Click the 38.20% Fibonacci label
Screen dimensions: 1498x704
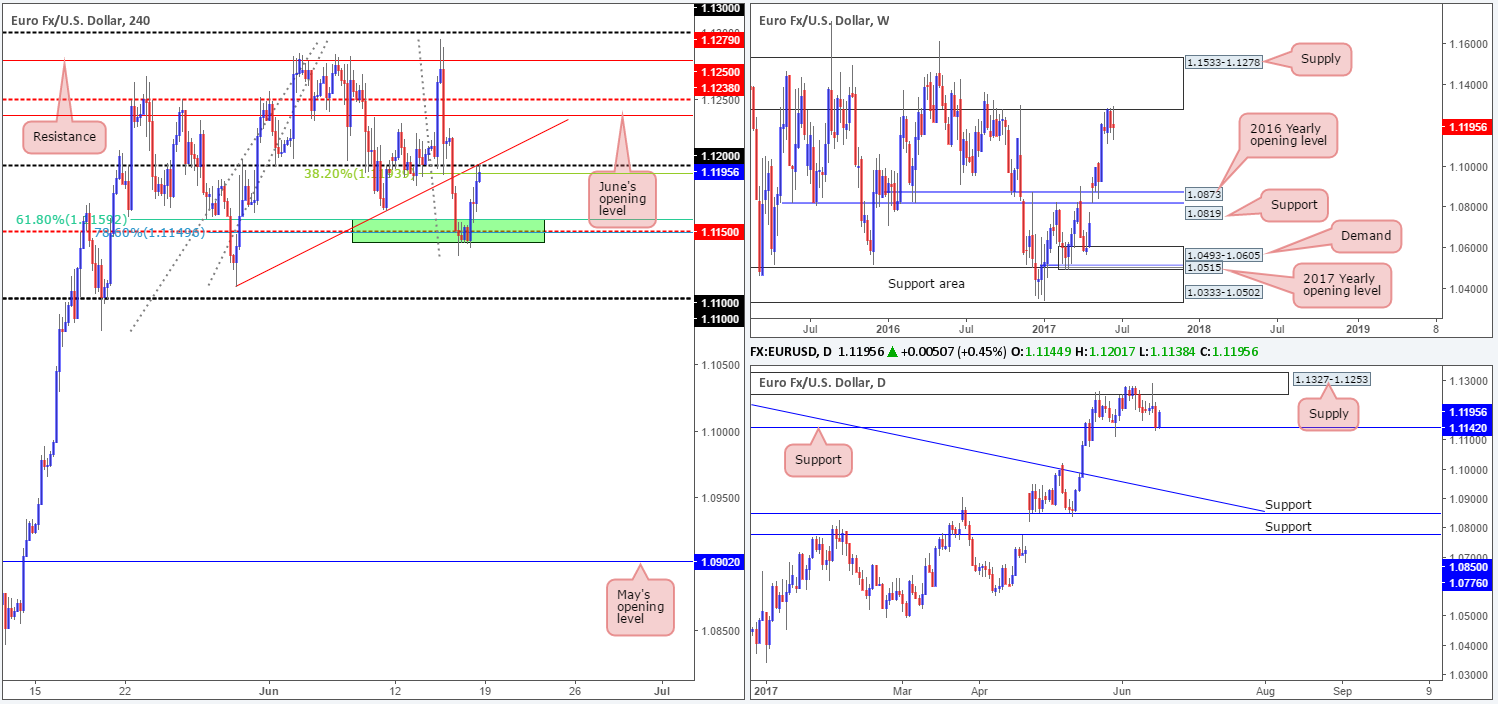[x=360, y=173]
